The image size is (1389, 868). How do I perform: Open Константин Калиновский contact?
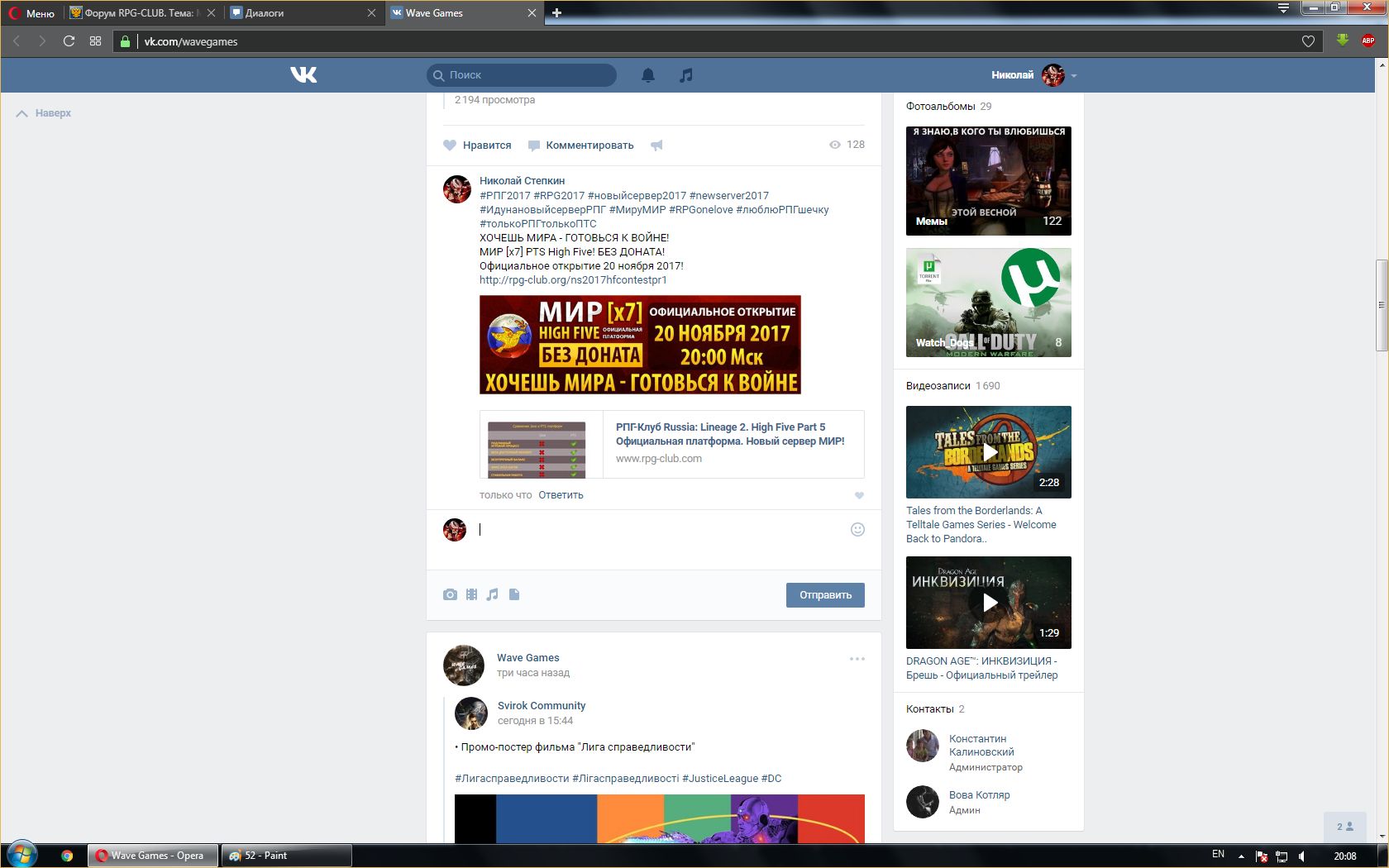pyautogui.click(x=981, y=746)
